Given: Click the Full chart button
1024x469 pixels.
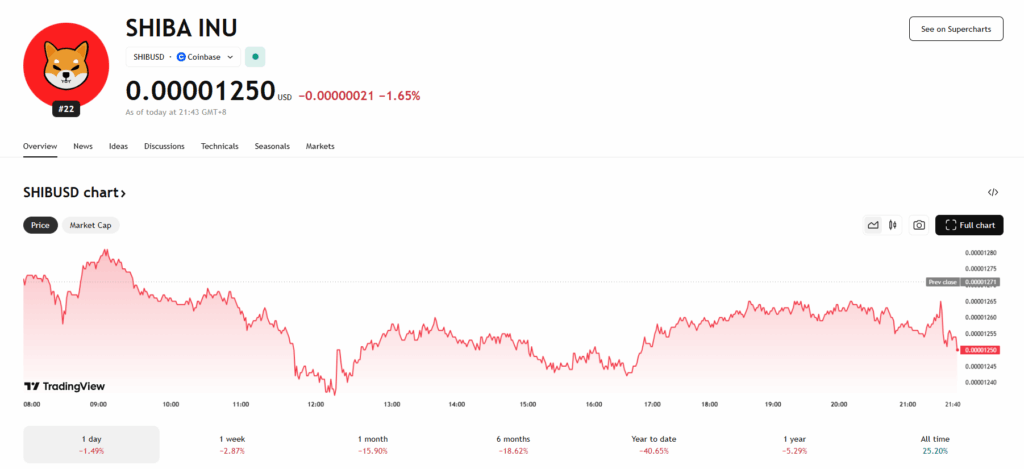Looking at the screenshot, I should [969, 225].
